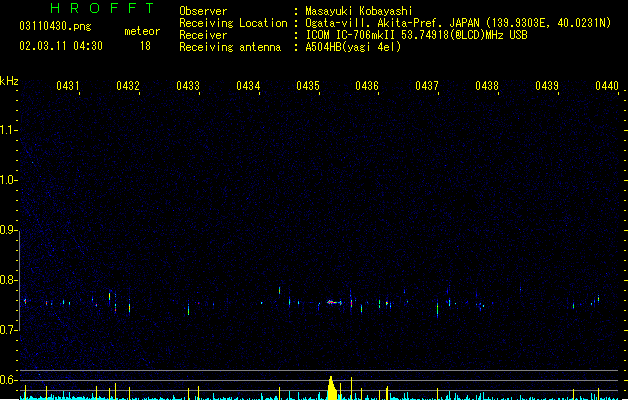Image resolution: width=629 pixels, height=400 pixels.
Task: Click the HROFFT title text
Action: click(102, 8)
